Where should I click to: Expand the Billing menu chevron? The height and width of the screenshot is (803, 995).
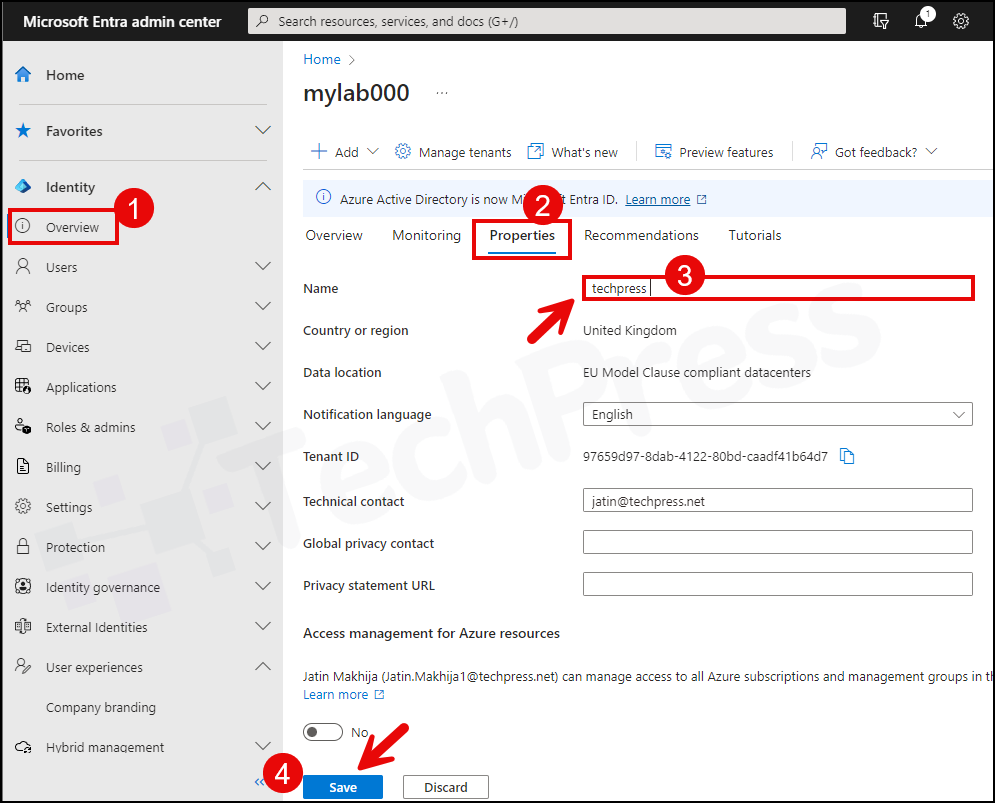(263, 466)
